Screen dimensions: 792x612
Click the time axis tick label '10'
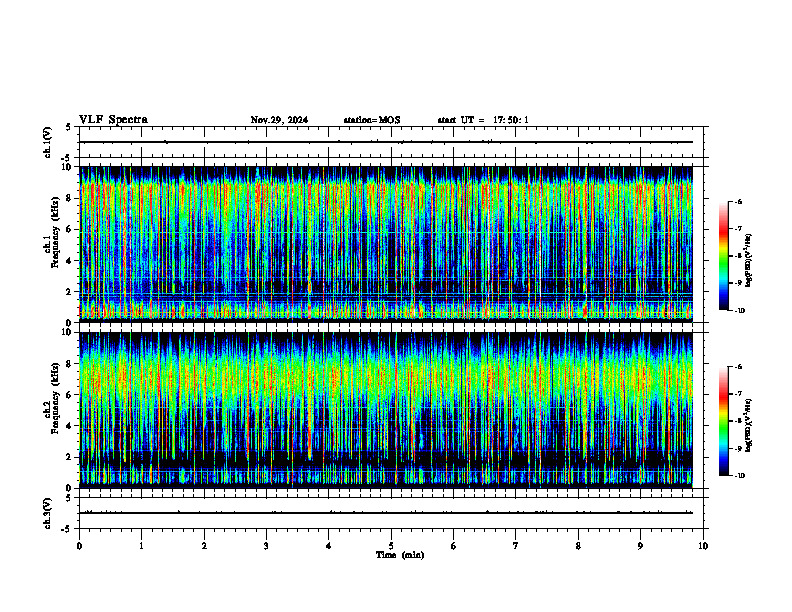point(703,546)
